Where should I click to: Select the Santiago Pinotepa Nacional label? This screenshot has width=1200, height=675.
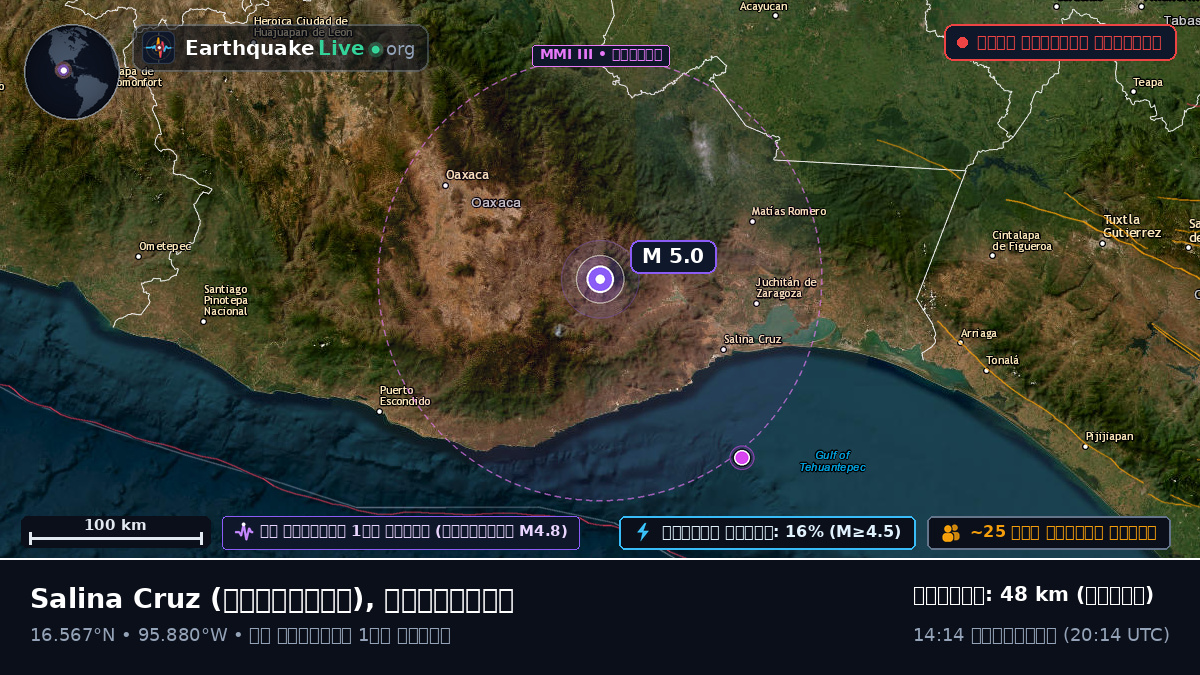click(225, 300)
